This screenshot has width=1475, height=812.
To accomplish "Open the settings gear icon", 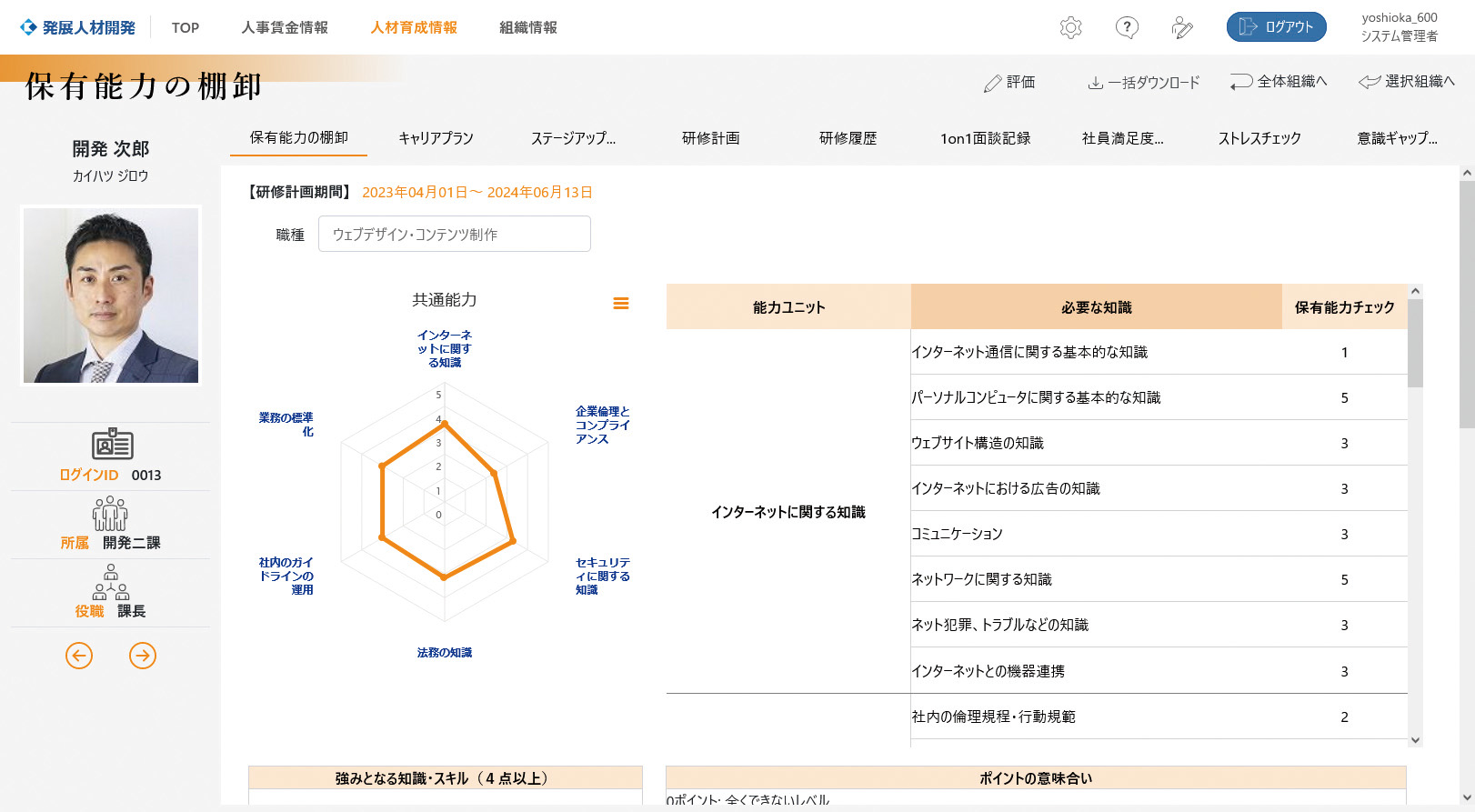I will pos(1070,27).
